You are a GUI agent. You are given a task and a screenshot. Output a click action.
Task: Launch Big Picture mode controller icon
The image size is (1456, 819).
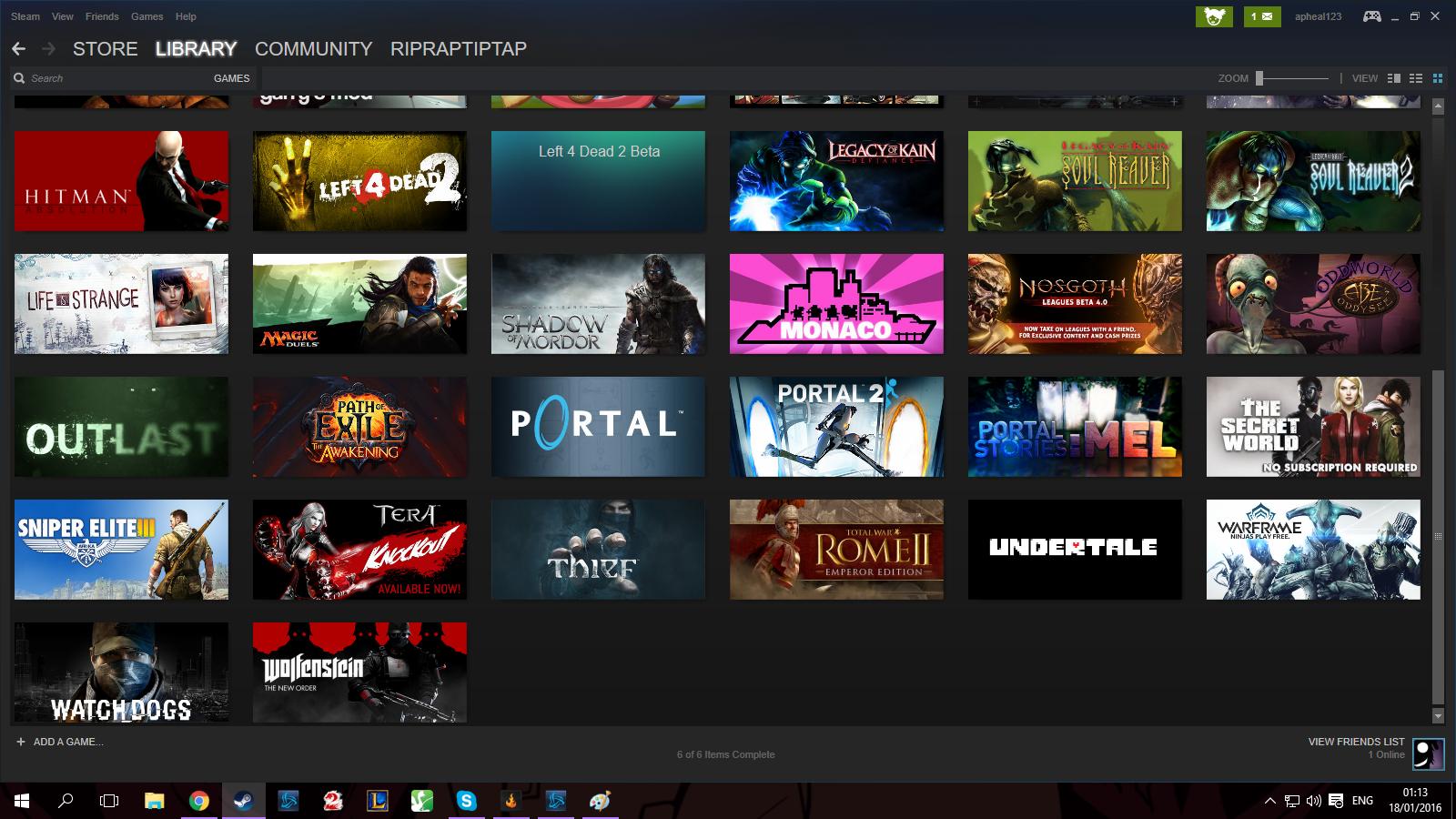(1371, 16)
